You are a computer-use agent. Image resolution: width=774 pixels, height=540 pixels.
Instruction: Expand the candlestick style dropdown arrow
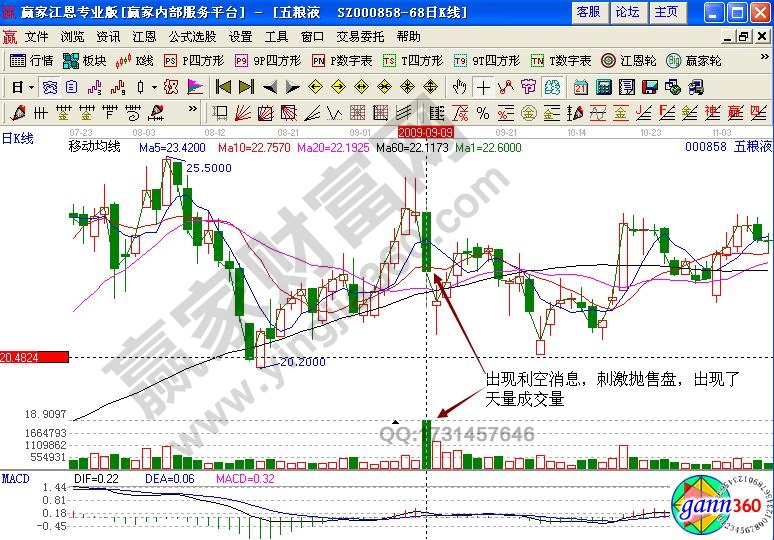tap(153, 86)
